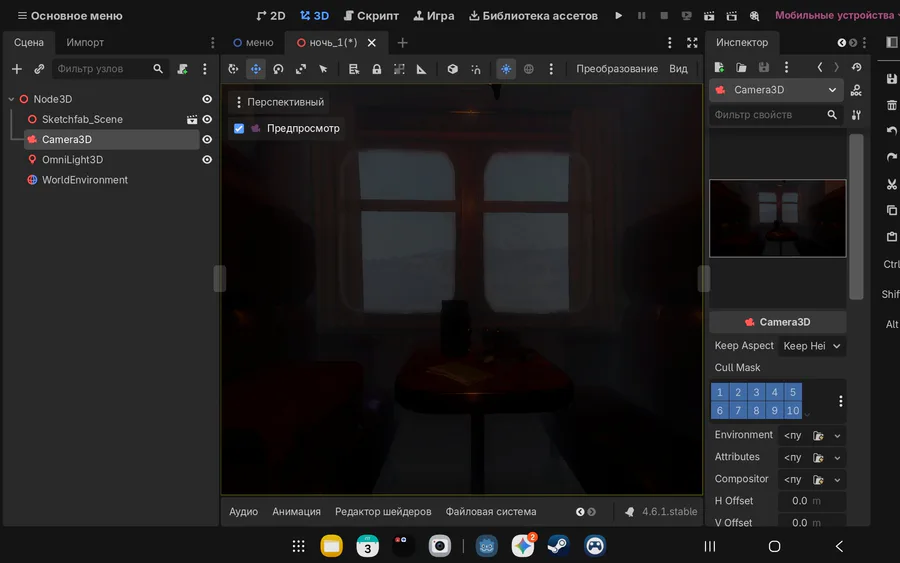Open sun and environment settings dots
Screen dimensions: 900x563
click(551, 69)
